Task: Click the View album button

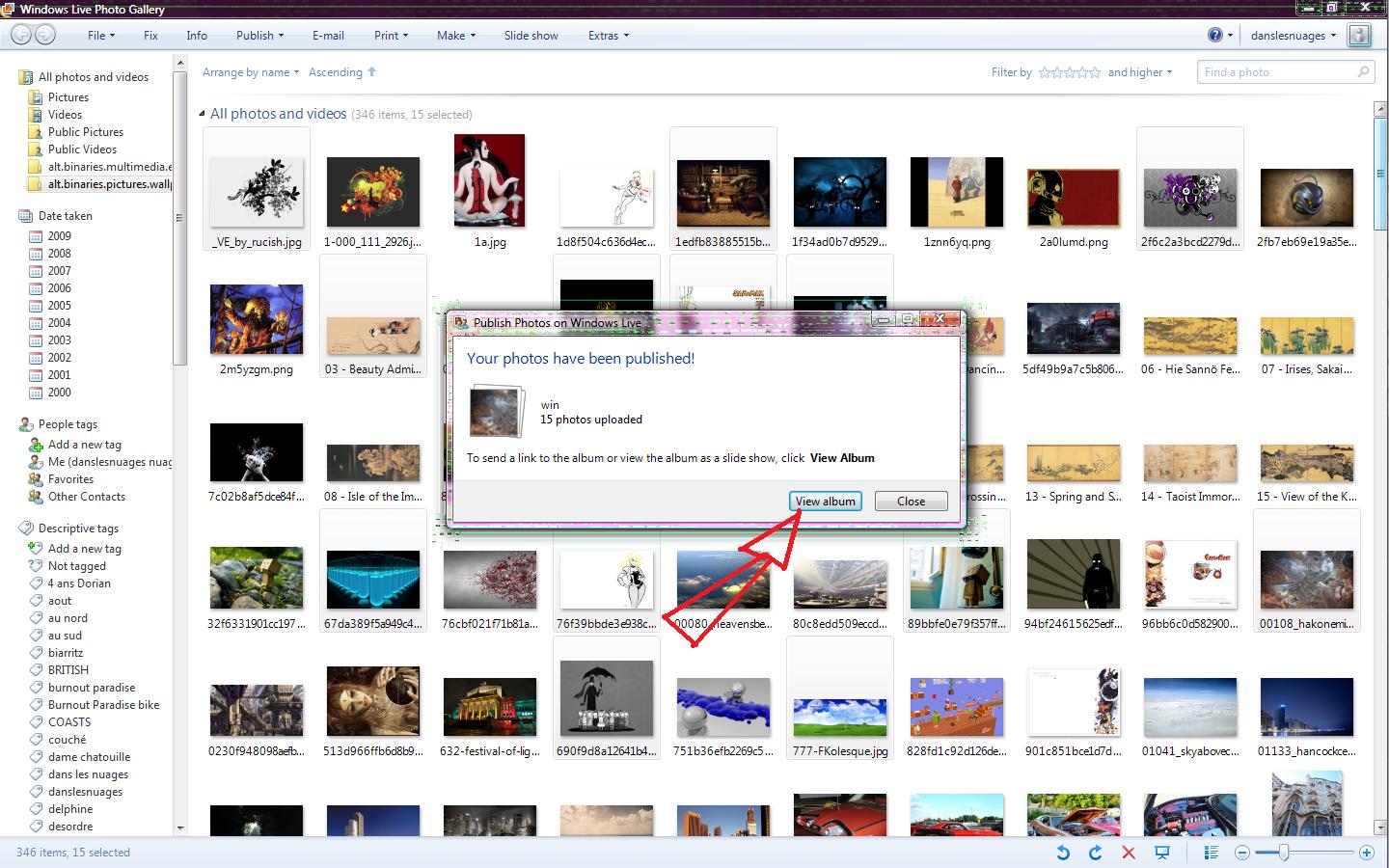Action: [825, 502]
